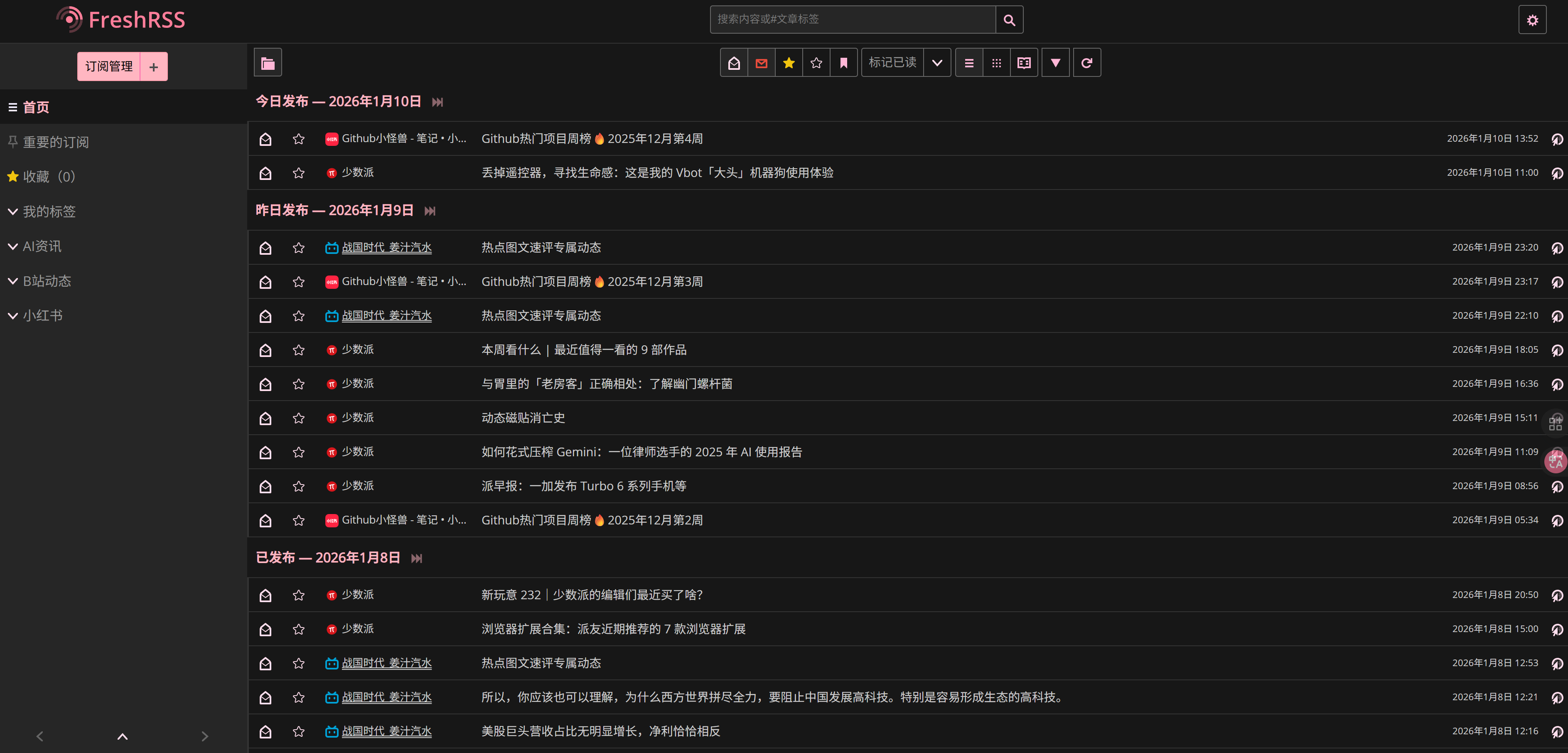The height and width of the screenshot is (753, 1568).
Task: Select normal list view icon
Action: [969, 63]
